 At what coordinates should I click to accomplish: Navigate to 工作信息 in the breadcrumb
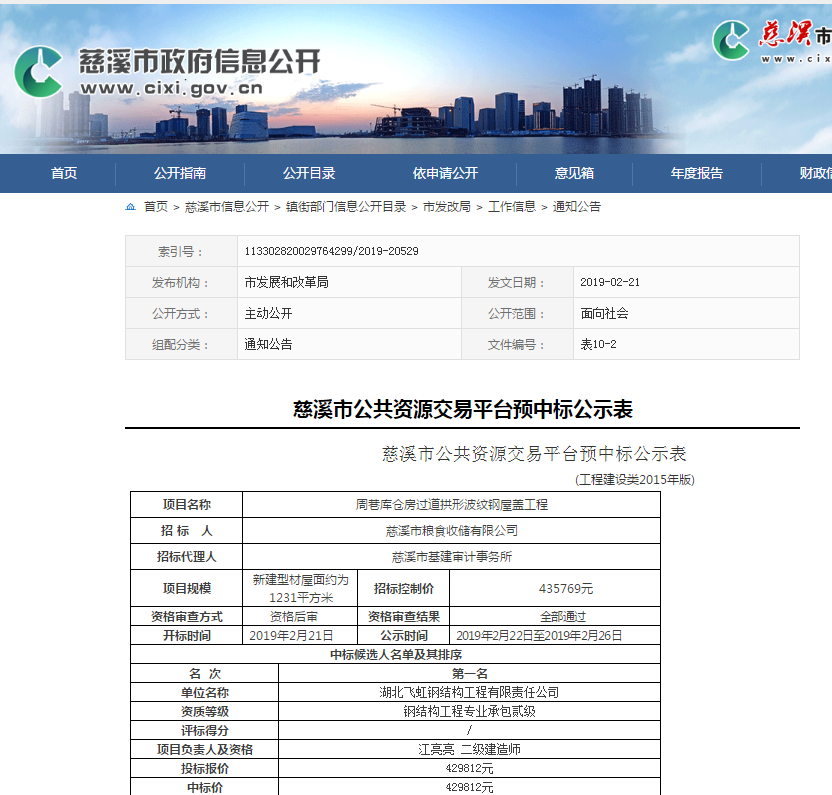(511, 207)
